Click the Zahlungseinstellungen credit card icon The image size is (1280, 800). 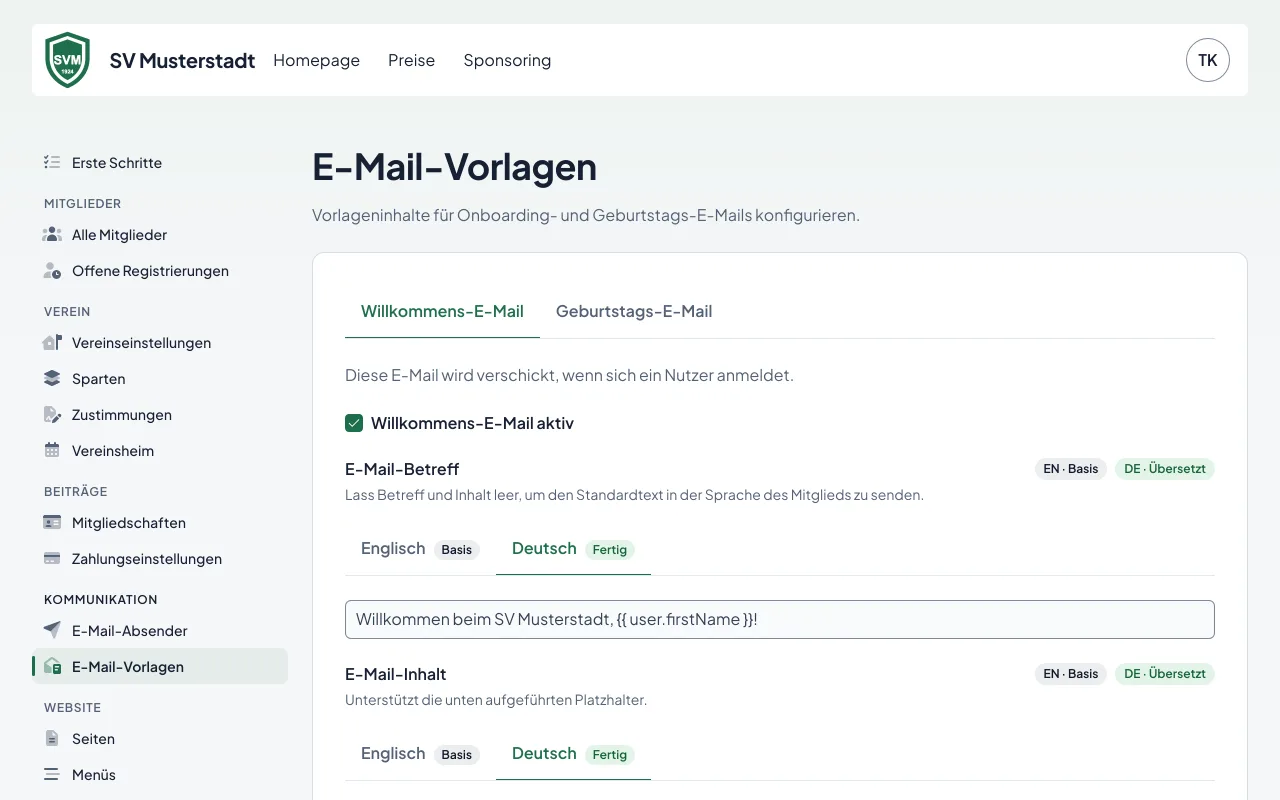(x=52, y=558)
